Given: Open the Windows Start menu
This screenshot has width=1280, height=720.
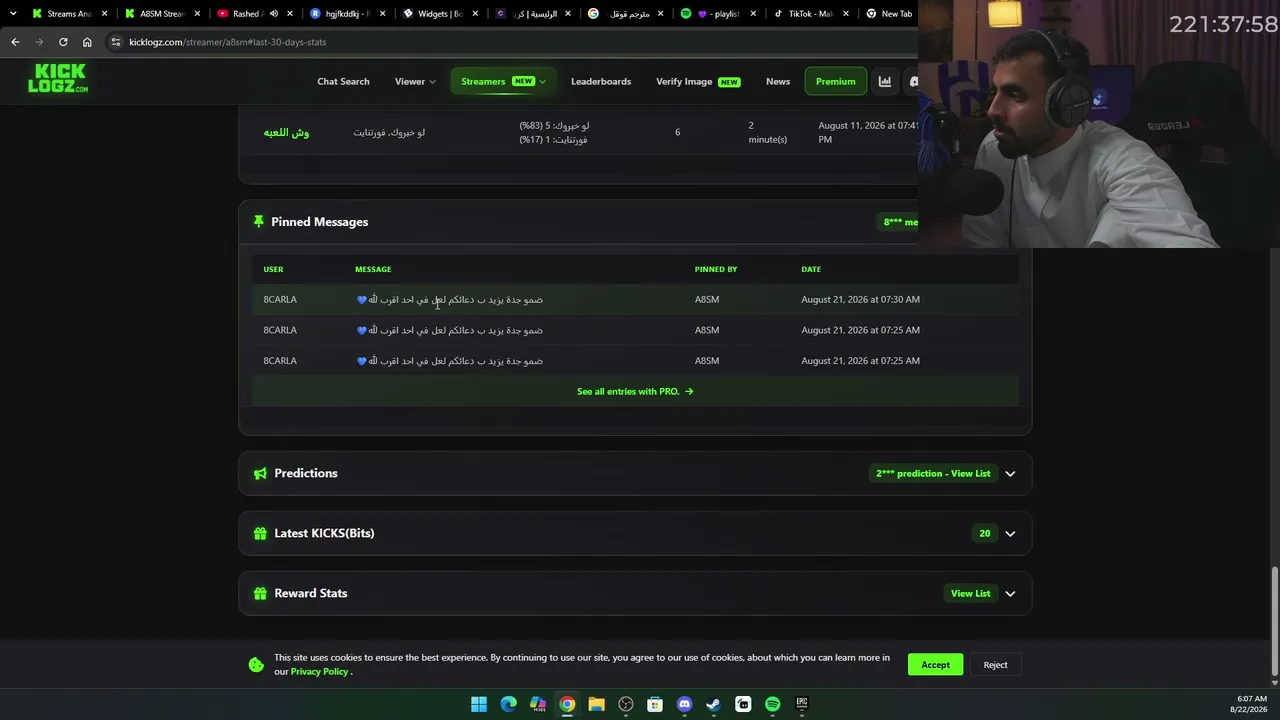Looking at the screenshot, I should click(479, 704).
